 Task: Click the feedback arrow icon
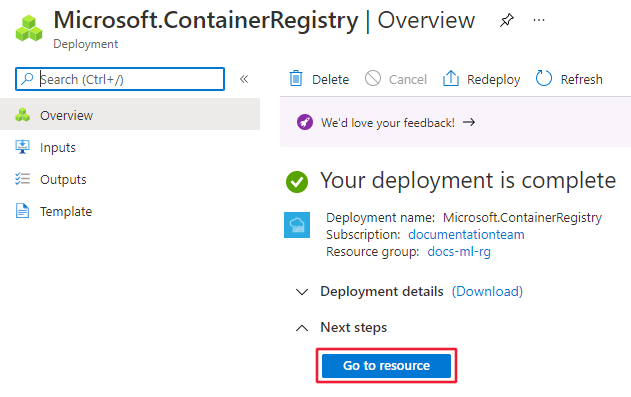point(469,122)
